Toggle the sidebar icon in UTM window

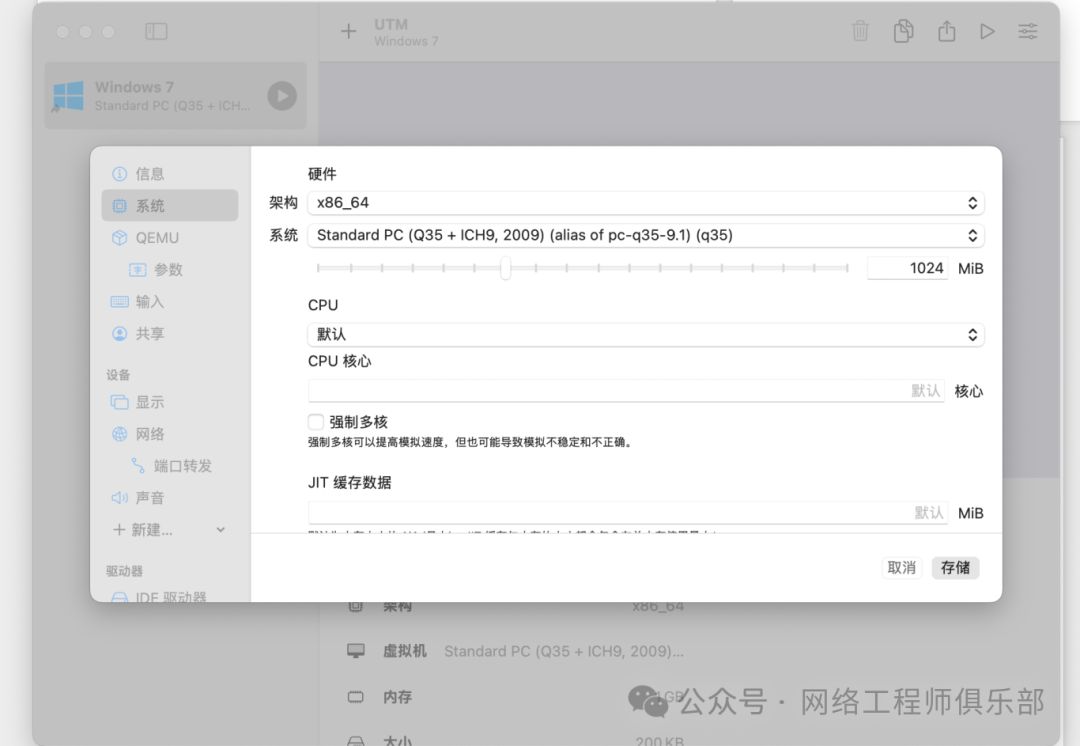coord(156,31)
